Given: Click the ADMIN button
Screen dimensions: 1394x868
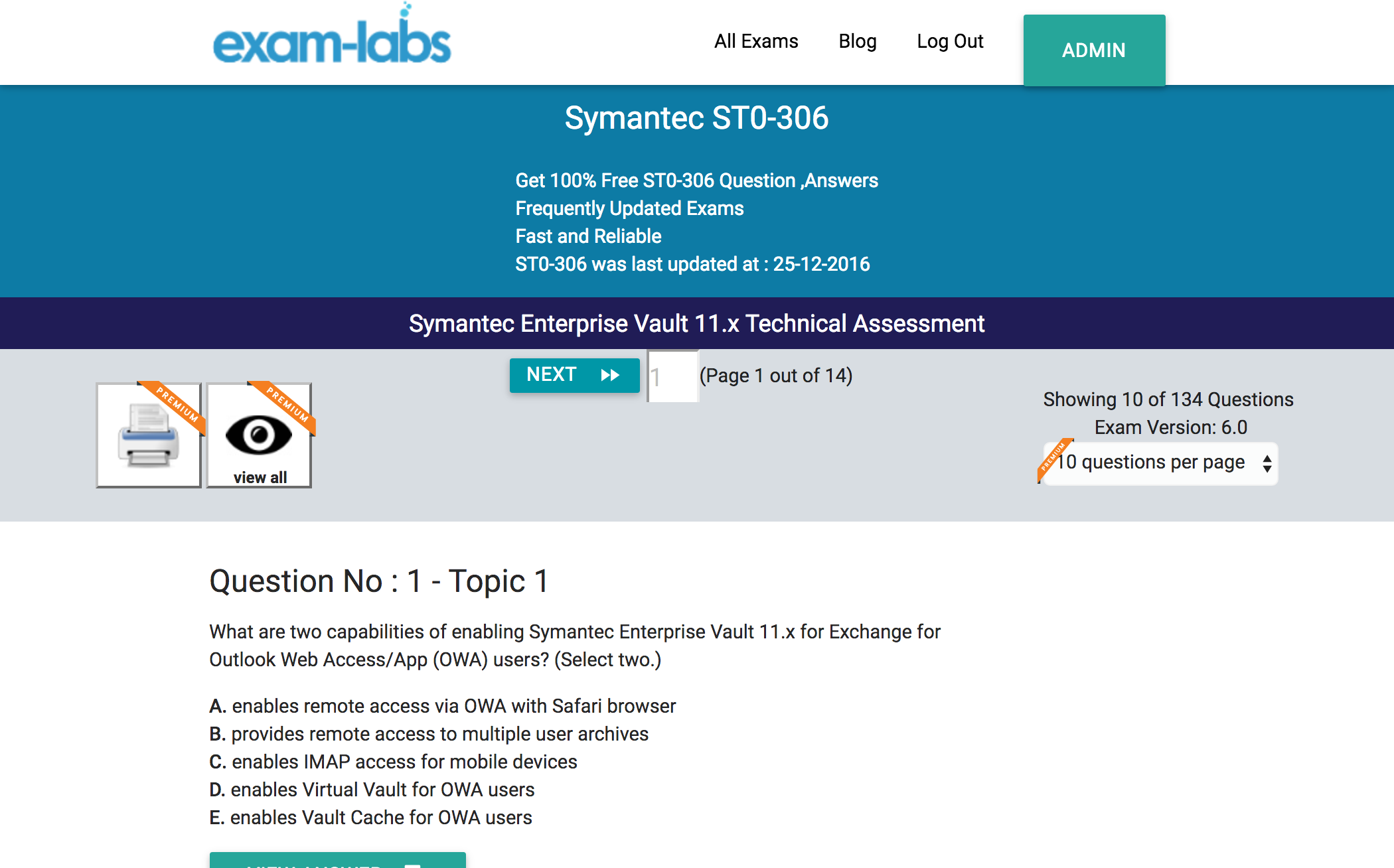Looking at the screenshot, I should [x=1094, y=50].
